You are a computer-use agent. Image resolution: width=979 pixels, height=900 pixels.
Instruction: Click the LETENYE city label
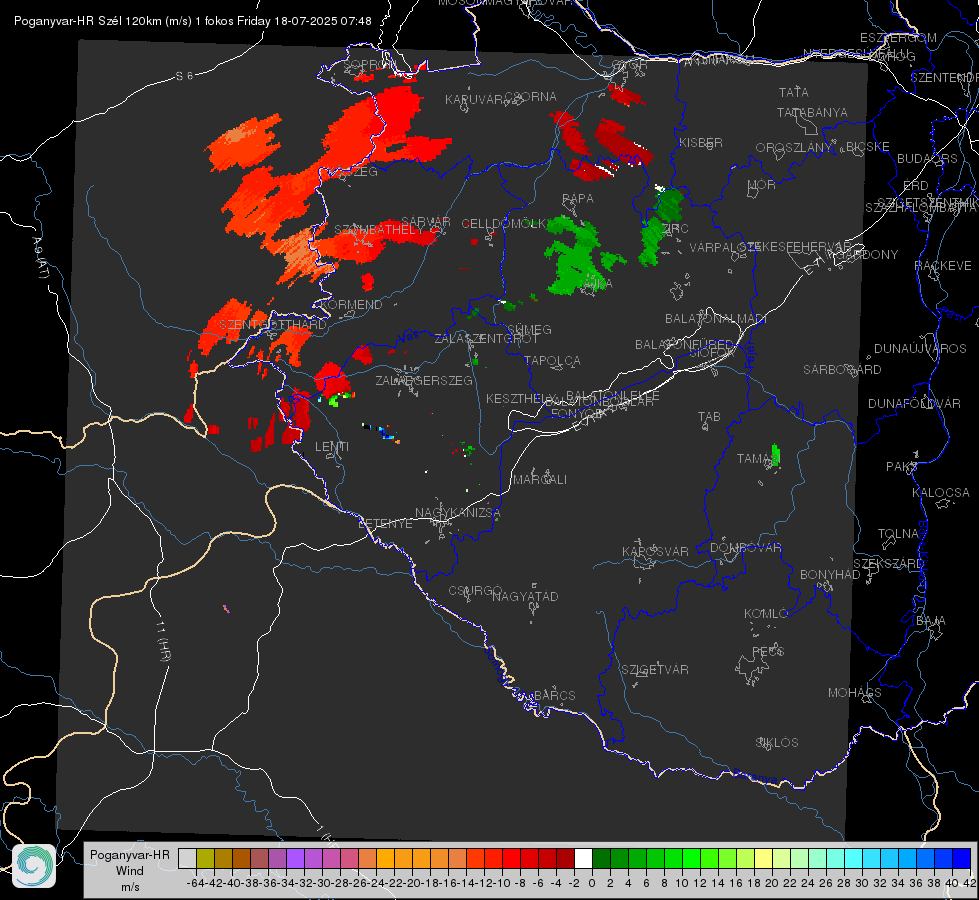[x=385, y=524]
